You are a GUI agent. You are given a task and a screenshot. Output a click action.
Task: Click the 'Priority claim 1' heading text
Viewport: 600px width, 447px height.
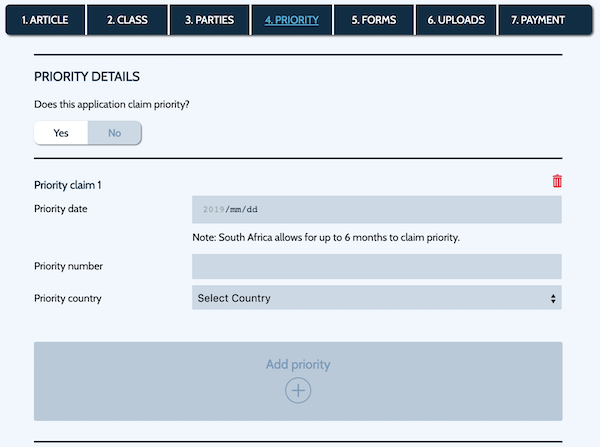[x=68, y=185]
